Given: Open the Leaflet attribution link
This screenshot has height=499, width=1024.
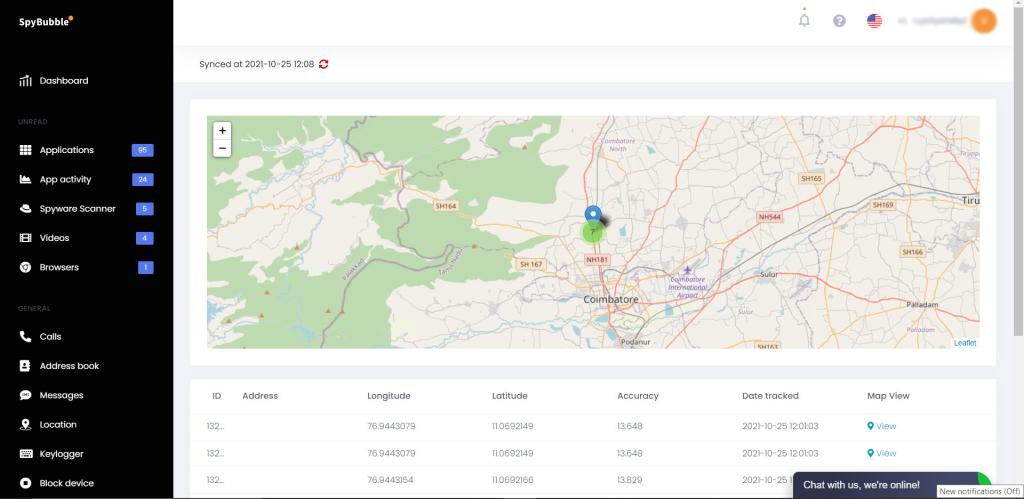Looking at the screenshot, I should point(964,343).
